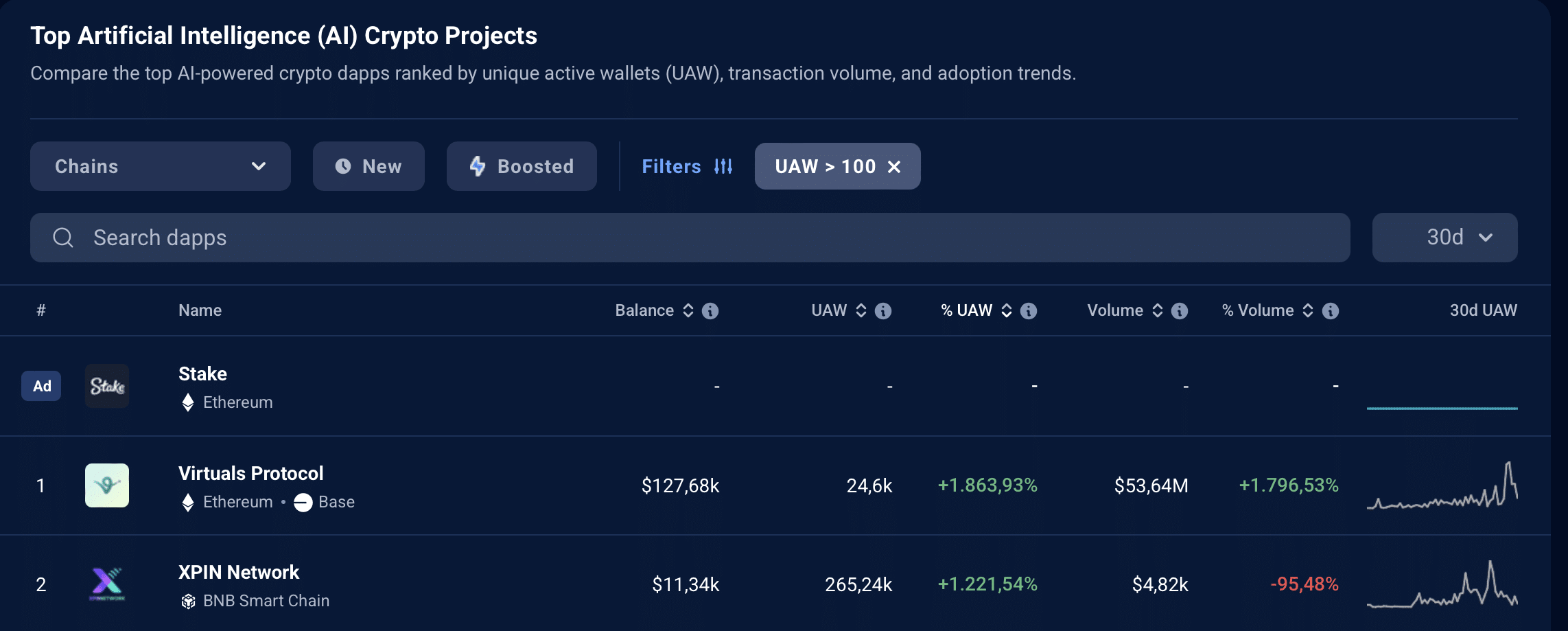This screenshot has height=631, width=1568.
Task: Click the Stake dapp logo
Action: [107, 386]
